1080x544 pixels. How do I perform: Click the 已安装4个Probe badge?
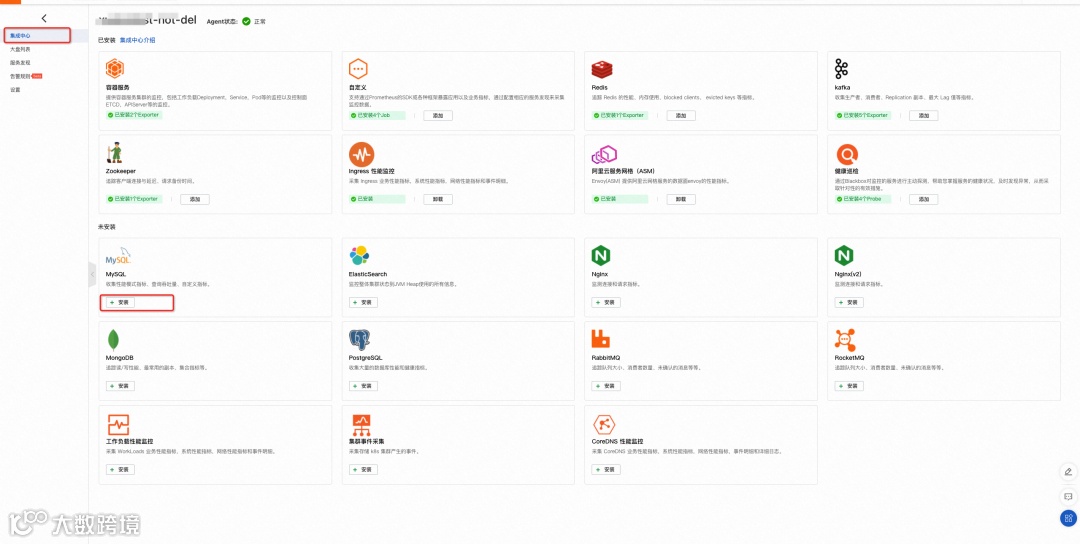(862, 199)
